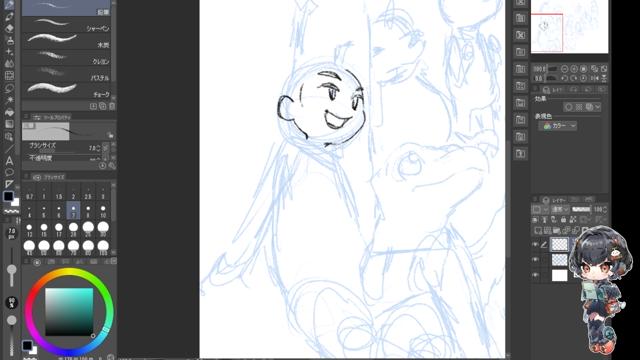Viewport: 640px width, 360px height.
Task: Open the layer blending mode dropdown
Action: [x=560, y=209]
